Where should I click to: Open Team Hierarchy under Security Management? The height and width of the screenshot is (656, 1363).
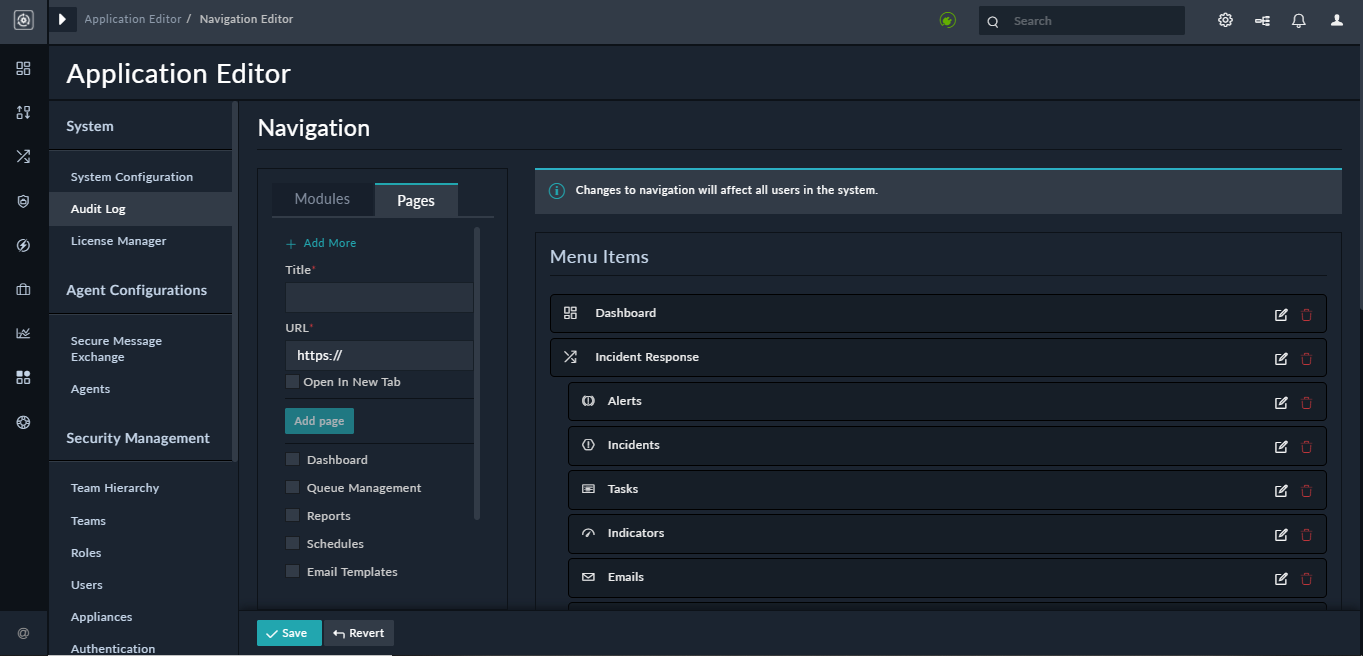click(114, 487)
